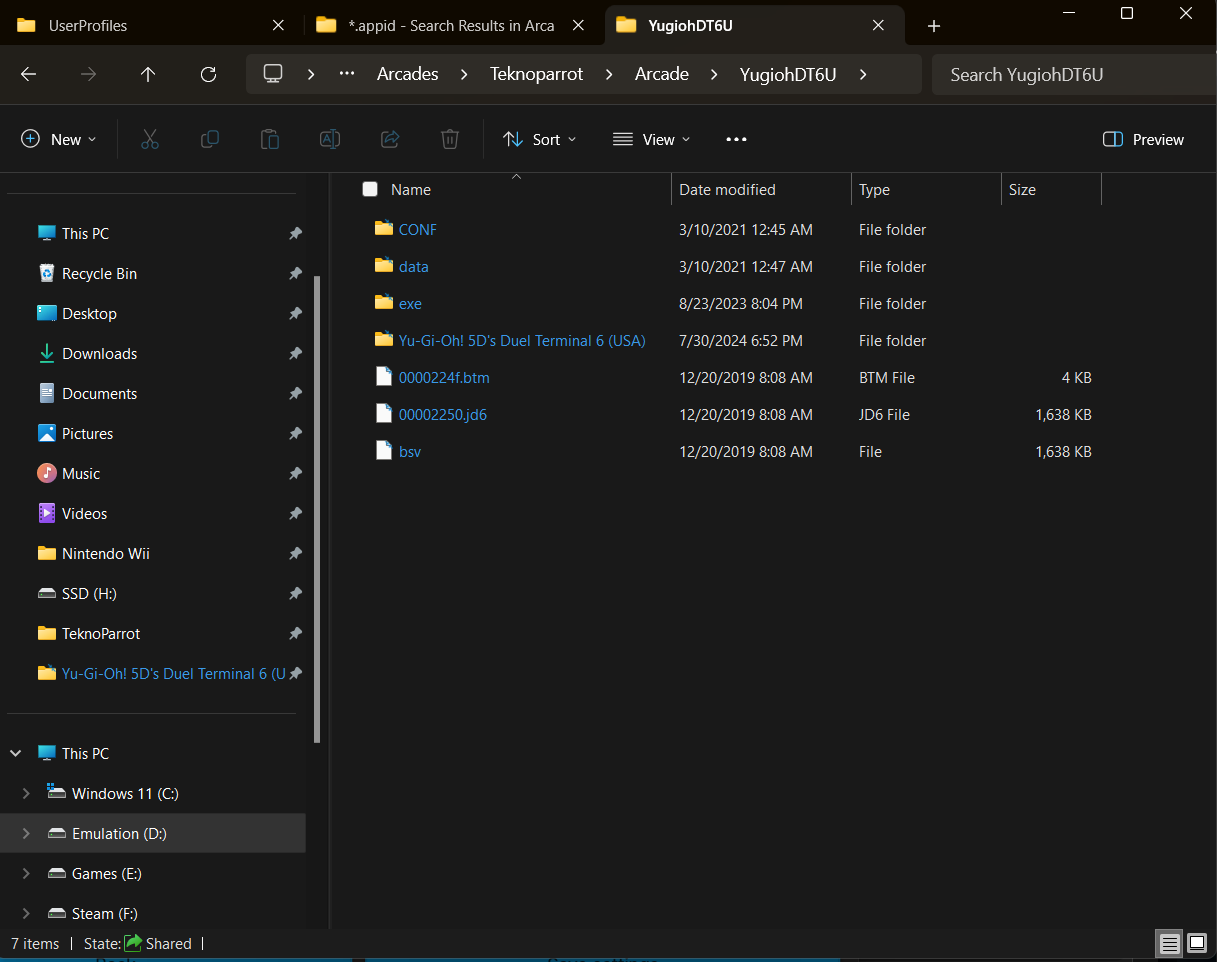Toggle the Preview pane
This screenshot has height=962, width=1217.
coord(1142,139)
